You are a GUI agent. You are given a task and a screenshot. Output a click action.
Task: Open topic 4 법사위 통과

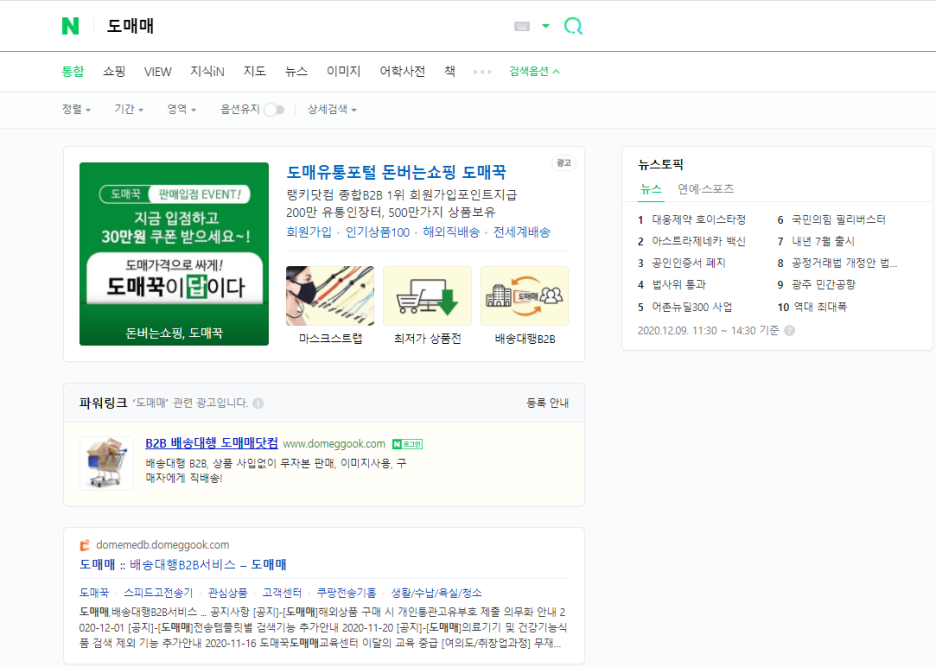[679, 285]
